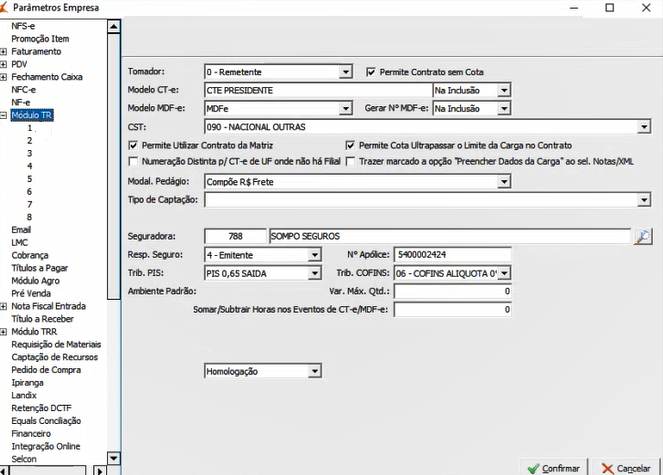Screen dimensions: 663x475
Task: Select sub-item 8 under Módulo TR
Action: (x=30, y=217)
